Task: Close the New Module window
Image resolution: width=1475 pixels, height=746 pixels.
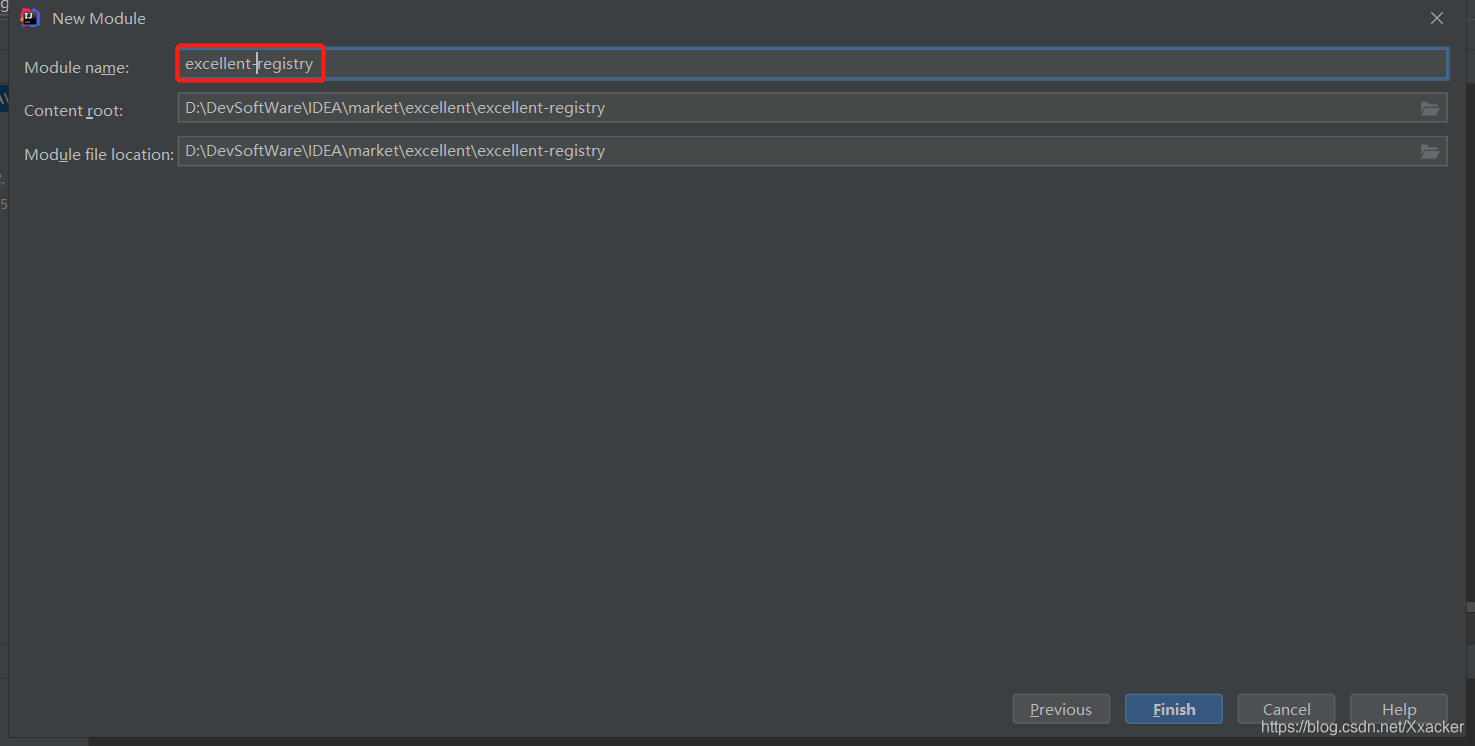Action: (1437, 18)
